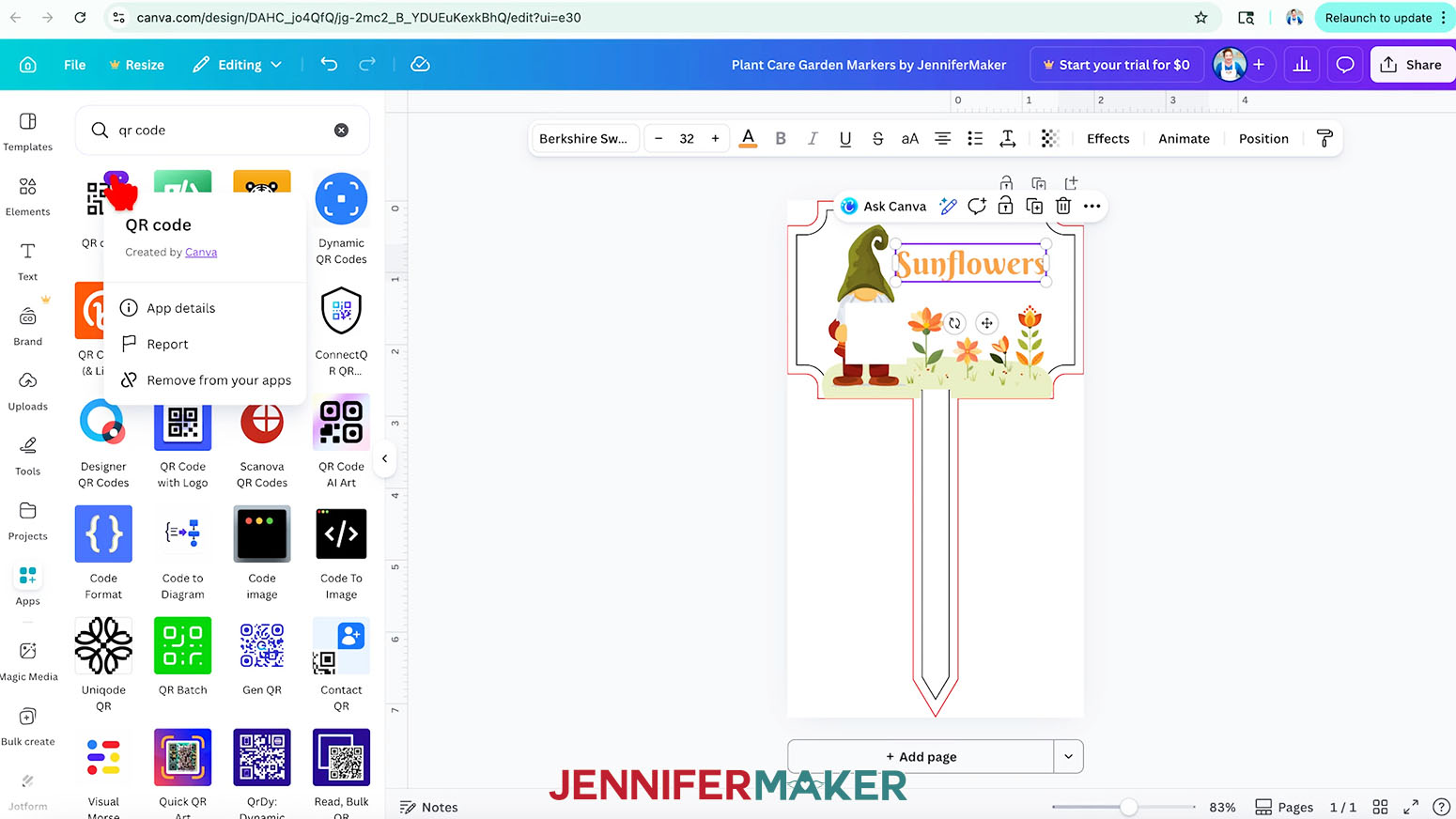1456x819 pixels.
Task: Open text spacing options
Action: point(1007,138)
